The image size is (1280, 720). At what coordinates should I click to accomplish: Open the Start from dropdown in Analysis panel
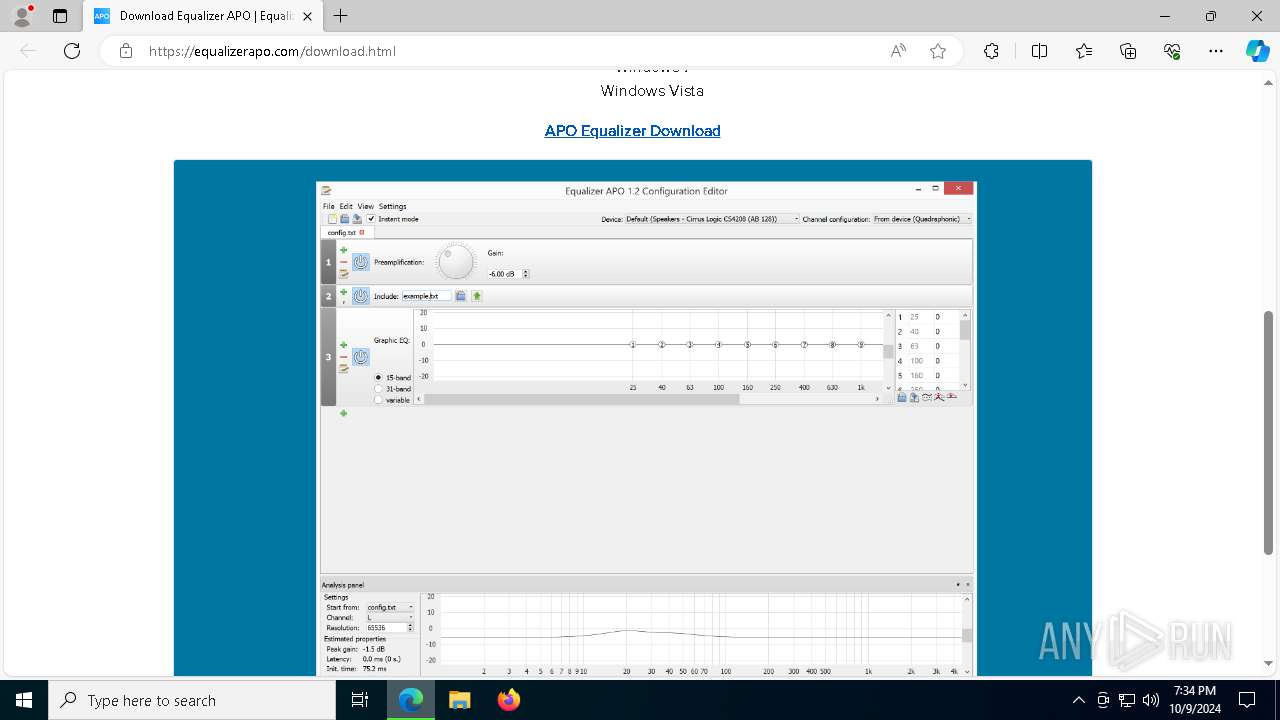(x=389, y=607)
